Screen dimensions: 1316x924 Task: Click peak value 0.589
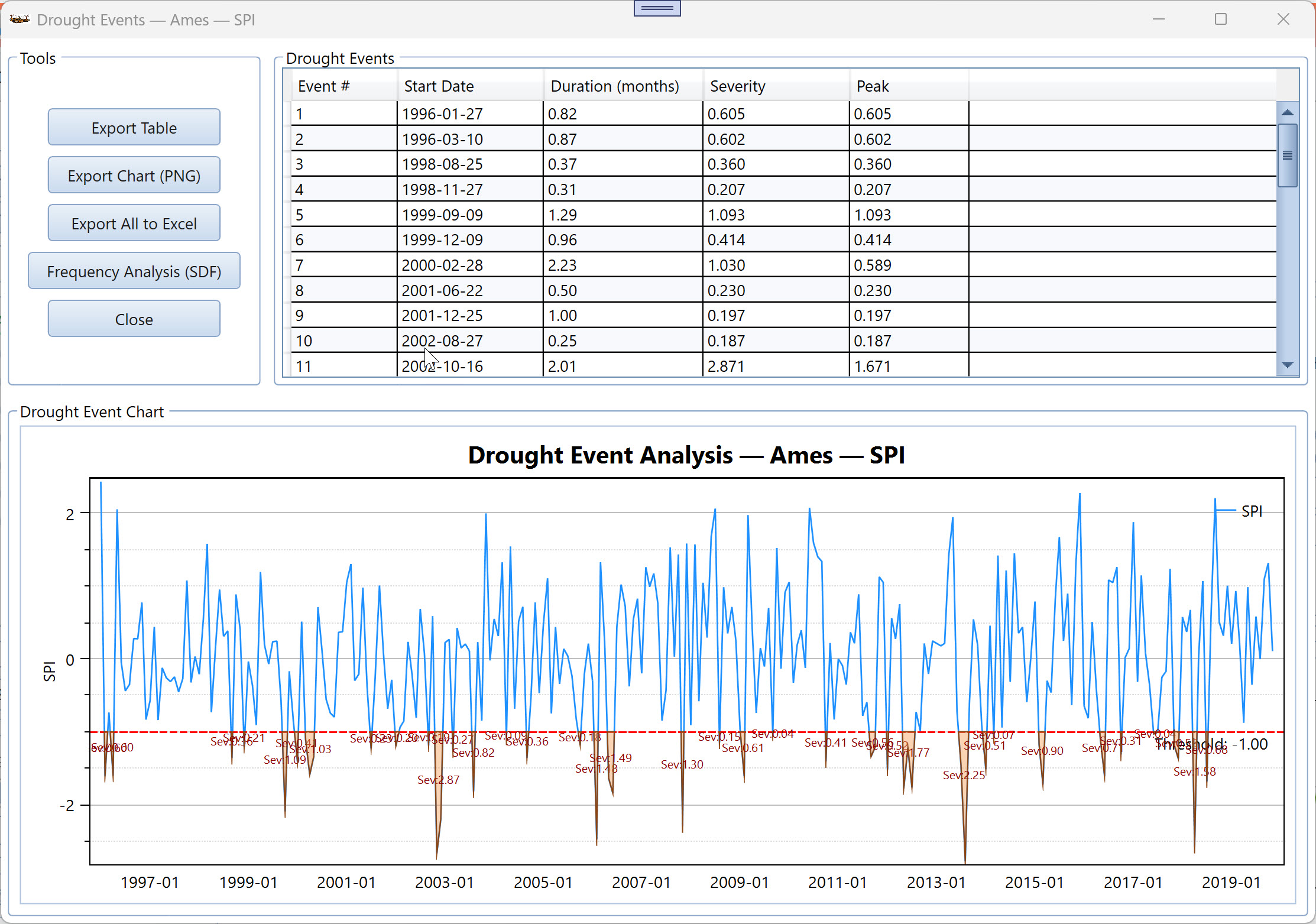(909, 265)
